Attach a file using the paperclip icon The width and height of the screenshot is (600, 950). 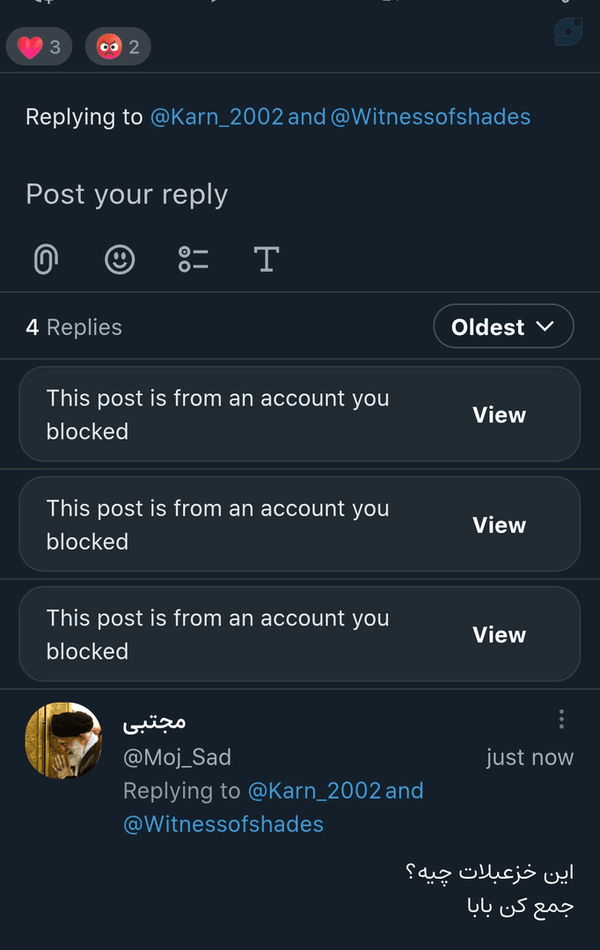point(46,259)
